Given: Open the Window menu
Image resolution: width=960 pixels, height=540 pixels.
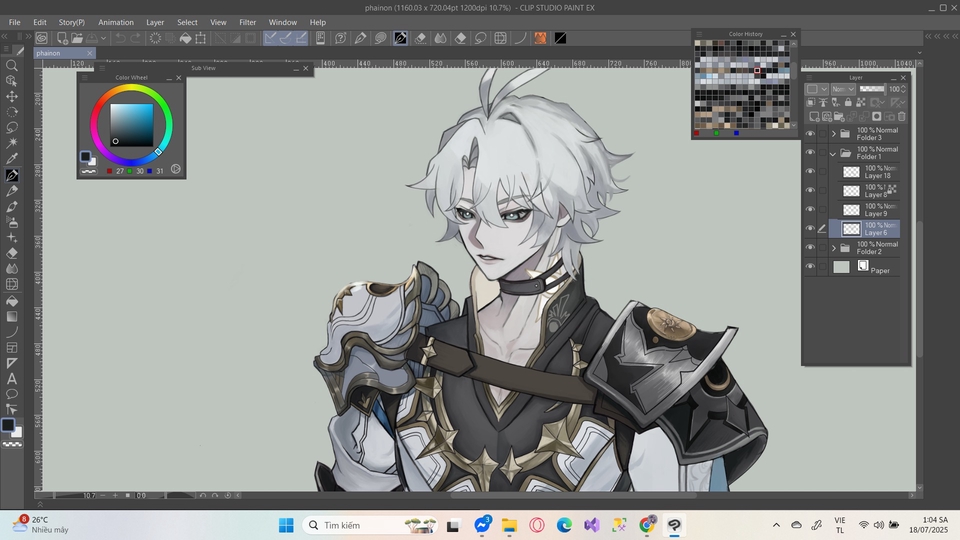Looking at the screenshot, I should (x=282, y=22).
